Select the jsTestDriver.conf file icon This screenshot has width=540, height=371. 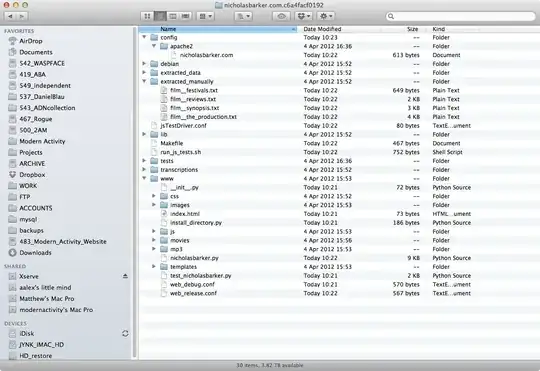[x=154, y=125]
